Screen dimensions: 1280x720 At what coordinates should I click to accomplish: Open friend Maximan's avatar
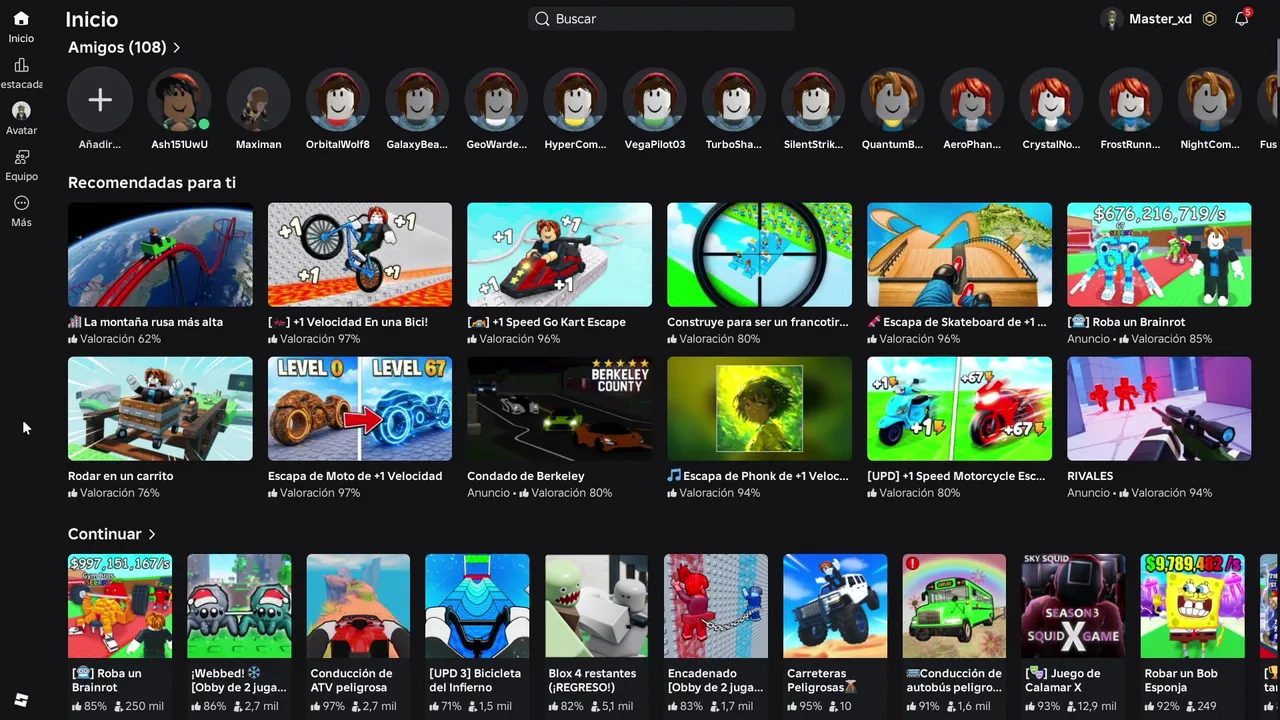tap(259, 100)
